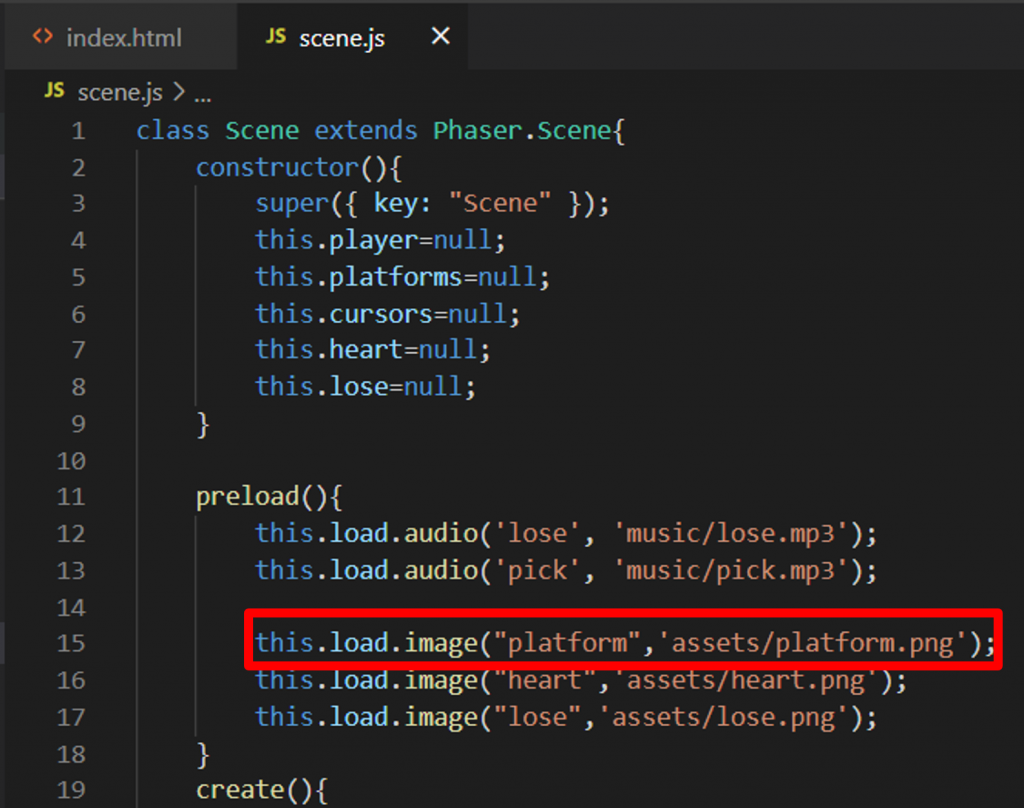Click line number 1 in the gutter
This screenshot has height=808, width=1024.
pyautogui.click(x=78, y=131)
